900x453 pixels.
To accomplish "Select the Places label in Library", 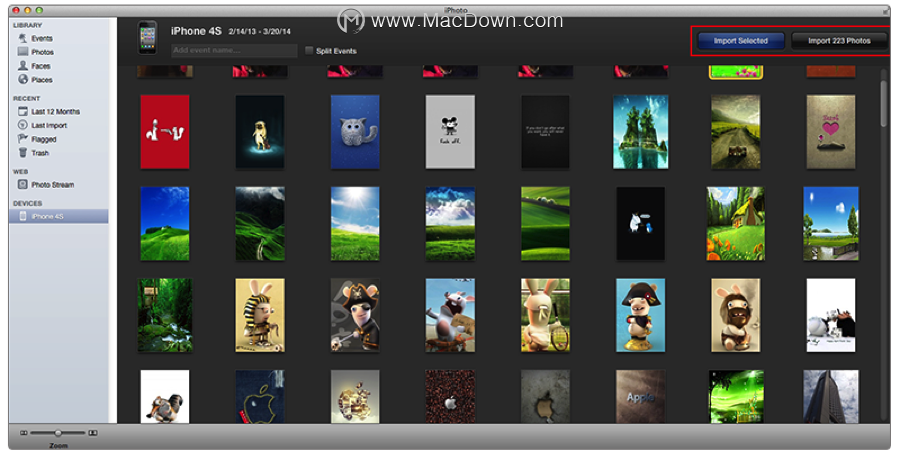I will 42,80.
